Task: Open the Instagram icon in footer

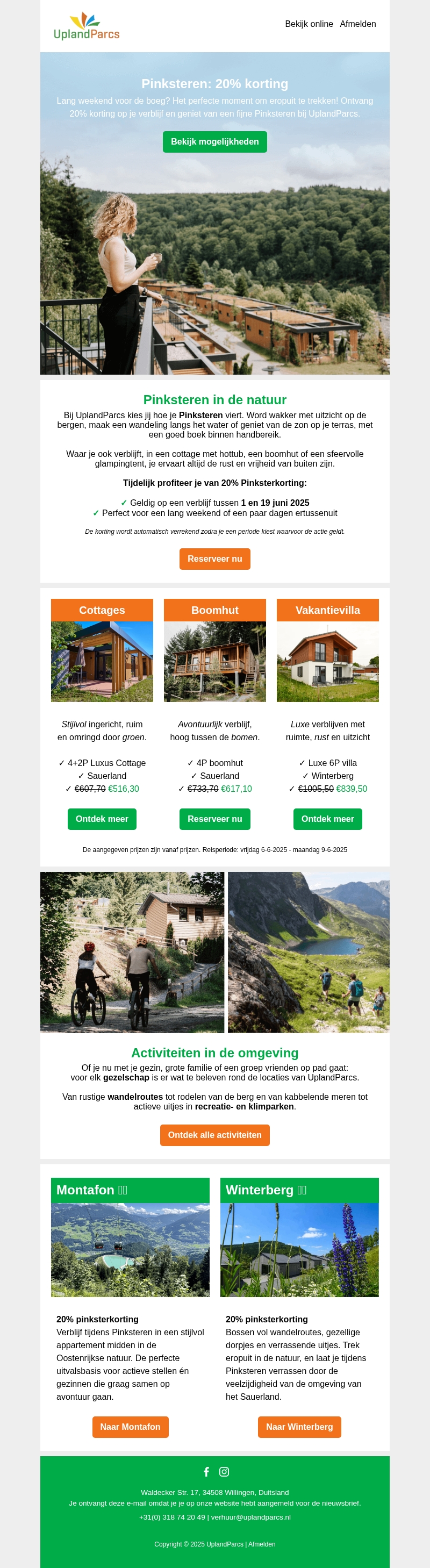Action: tap(224, 1471)
